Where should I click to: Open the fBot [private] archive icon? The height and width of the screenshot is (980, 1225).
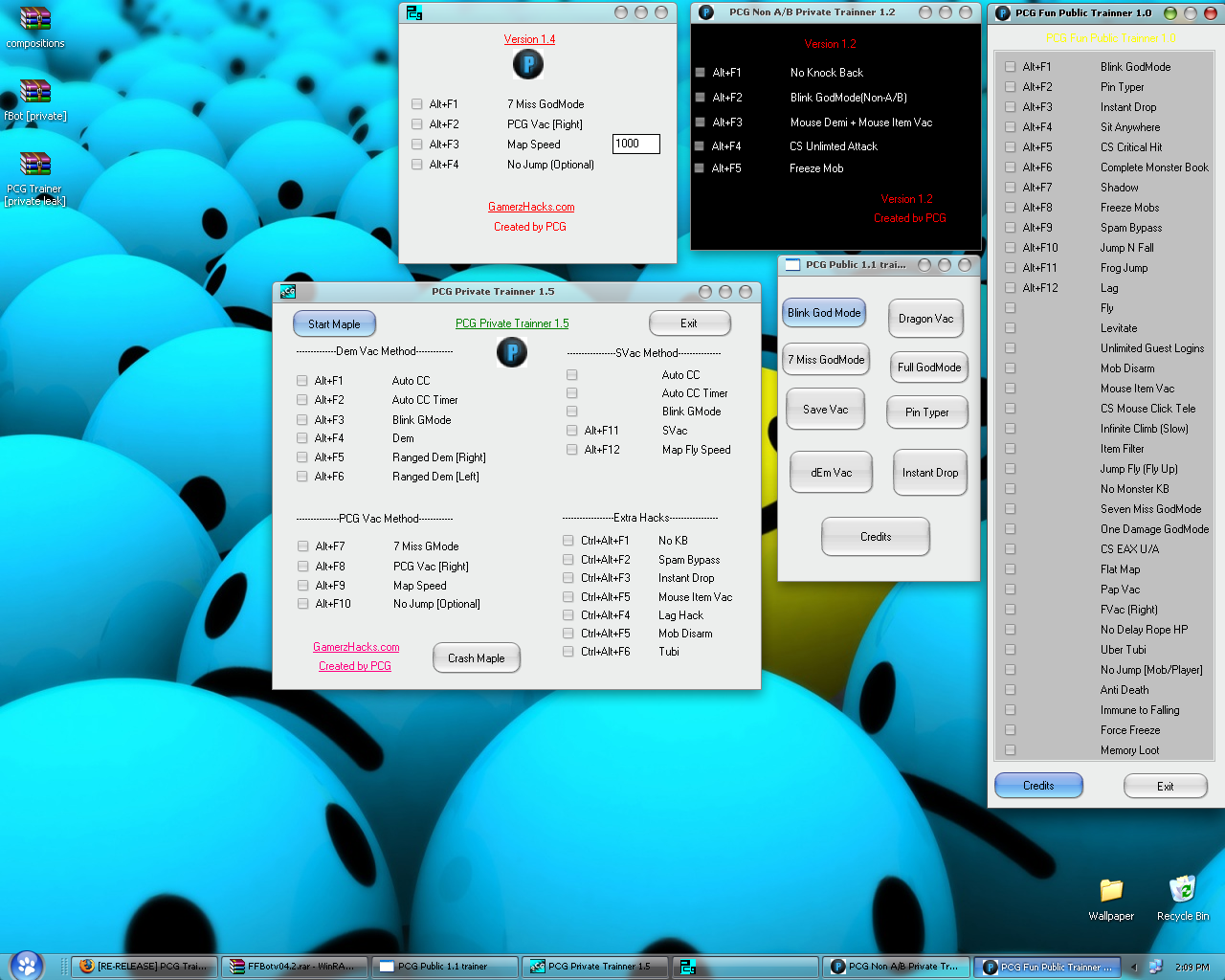pyautogui.click(x=34, y=91)
